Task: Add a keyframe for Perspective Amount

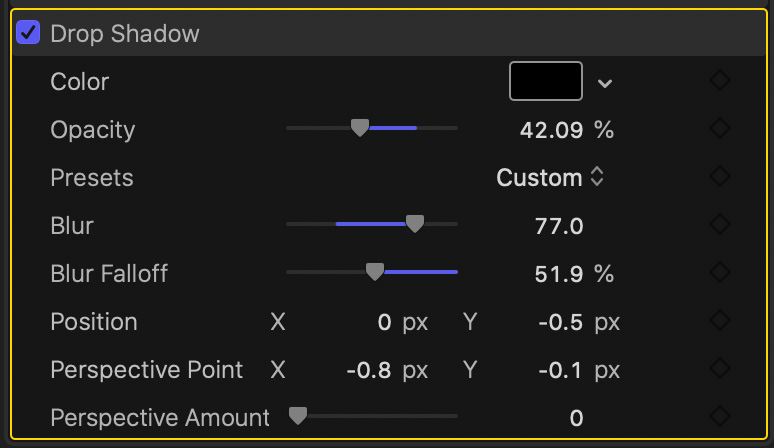Action: tap(719, 417)
